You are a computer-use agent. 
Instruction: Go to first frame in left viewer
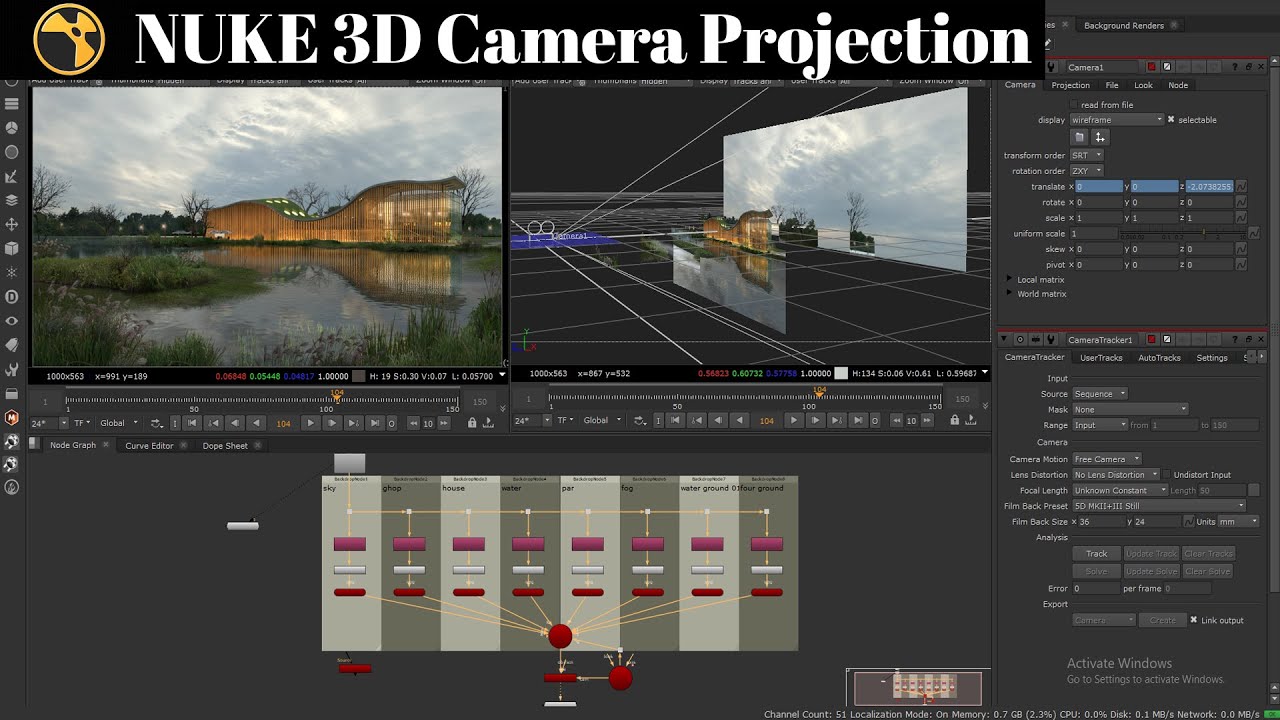193,423
